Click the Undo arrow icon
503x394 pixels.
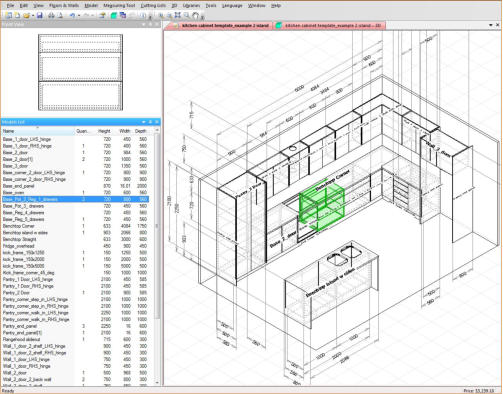point(72,15)
